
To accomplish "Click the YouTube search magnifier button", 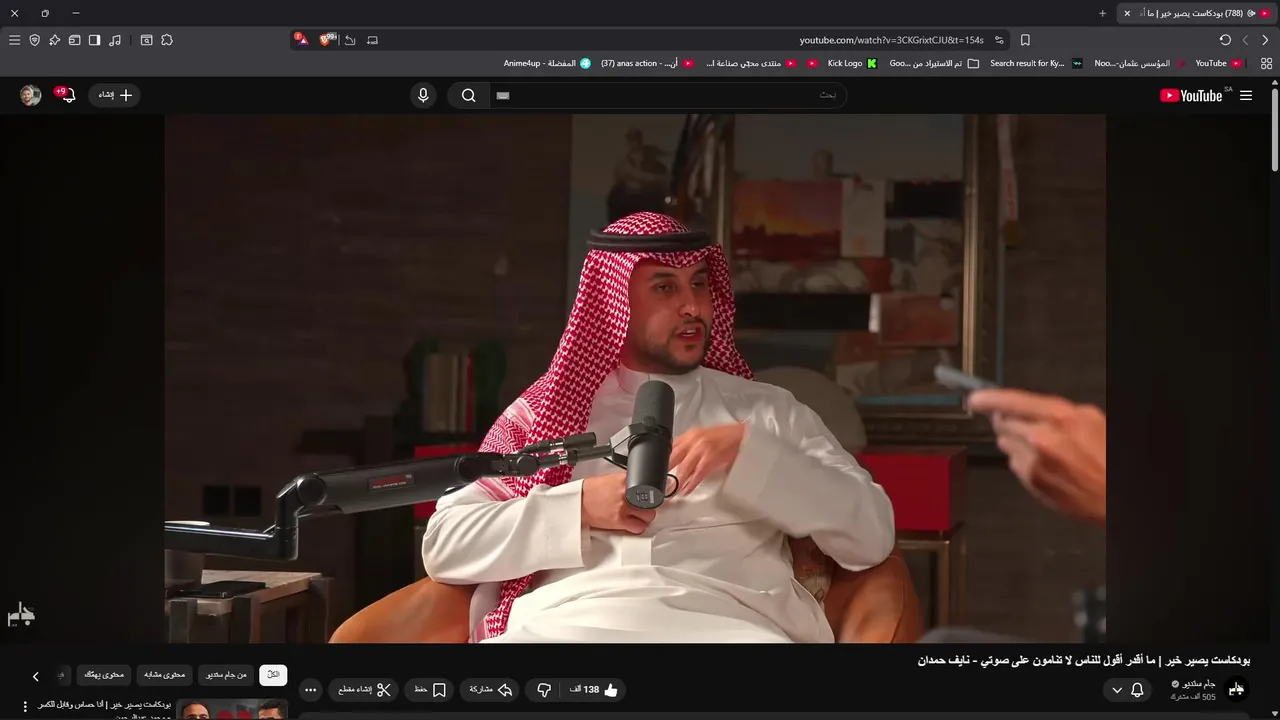I will click(x=468, y=95).
